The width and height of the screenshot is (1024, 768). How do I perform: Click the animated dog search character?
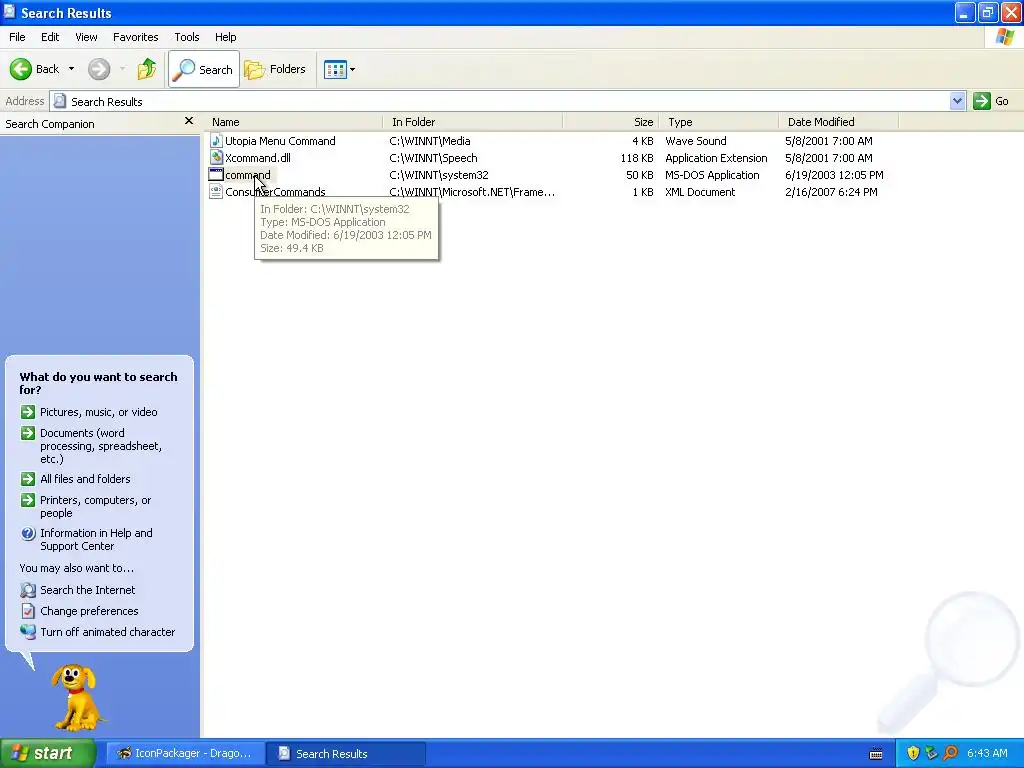pyautogui.click(x=77, y=697)
